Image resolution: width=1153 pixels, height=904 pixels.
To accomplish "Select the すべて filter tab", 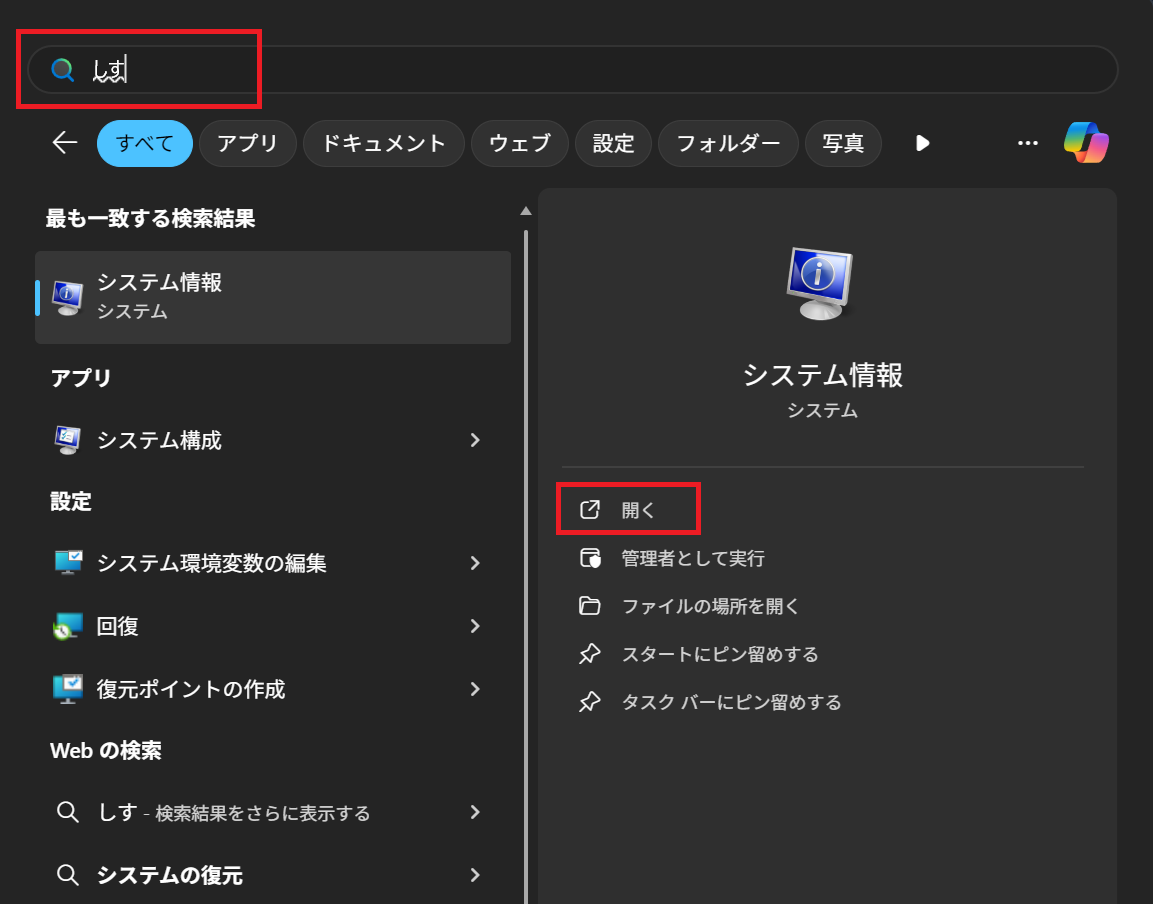I will 145,143.
